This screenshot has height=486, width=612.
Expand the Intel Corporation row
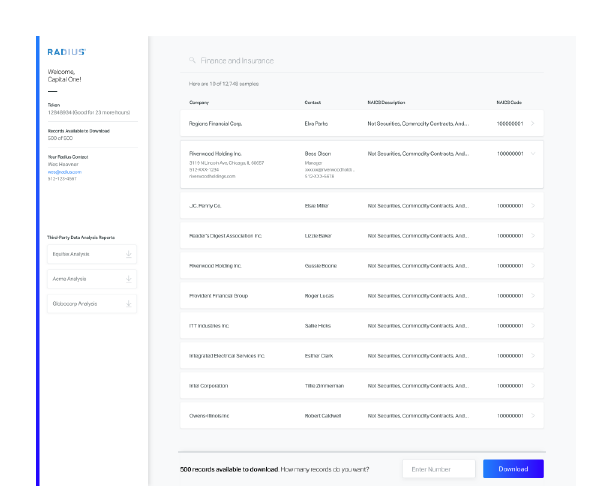533,386
